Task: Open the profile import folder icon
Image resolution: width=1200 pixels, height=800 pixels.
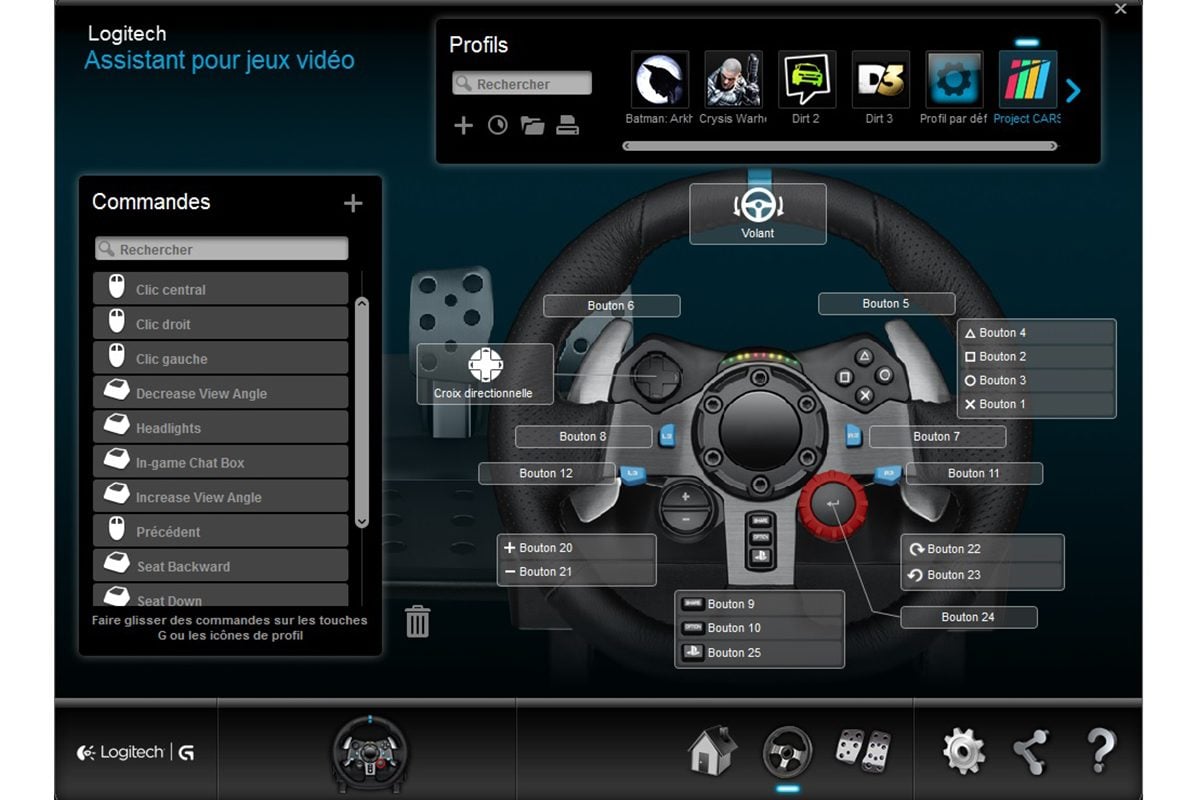Action: [532, 125]
